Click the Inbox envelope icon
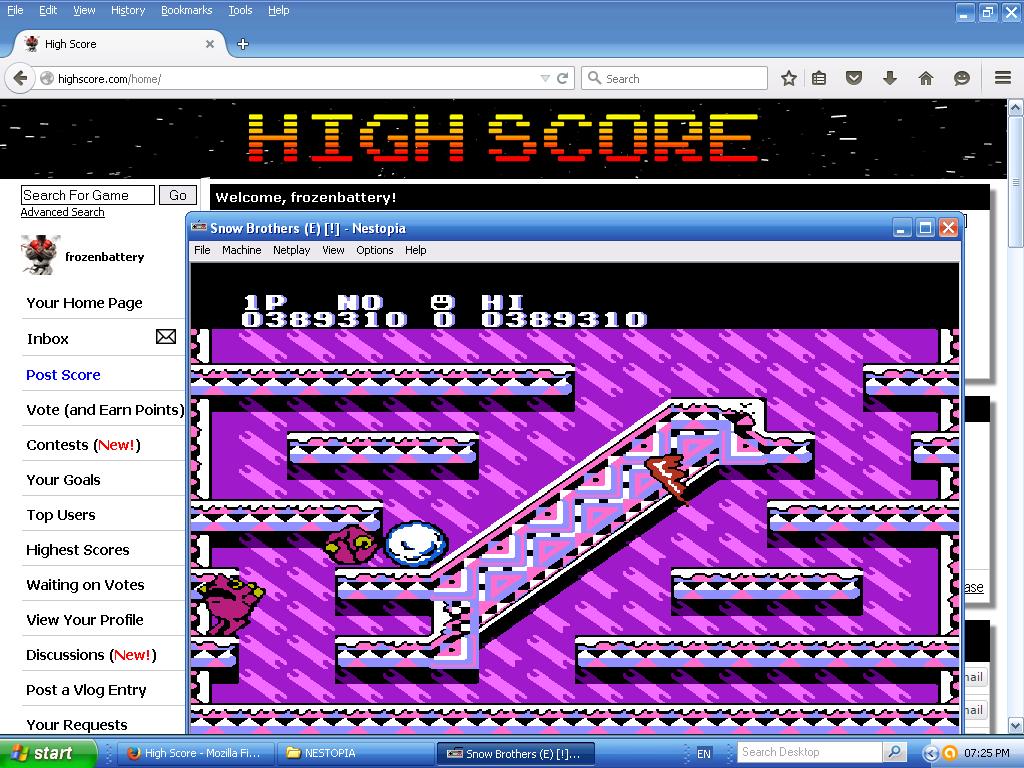 [x=166, y=336]
